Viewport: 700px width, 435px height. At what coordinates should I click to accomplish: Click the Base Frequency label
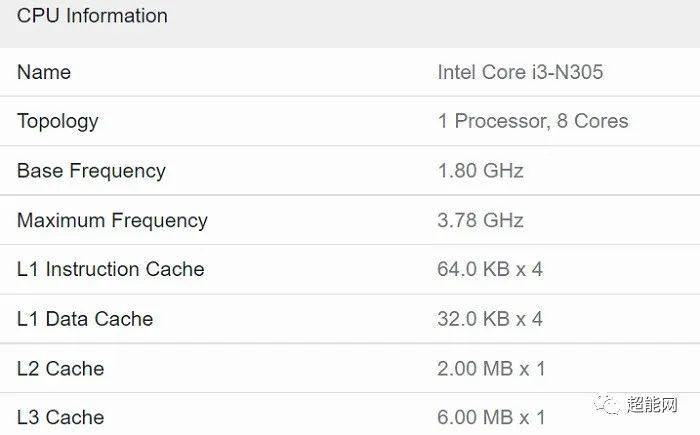click(x=91, y=171)
